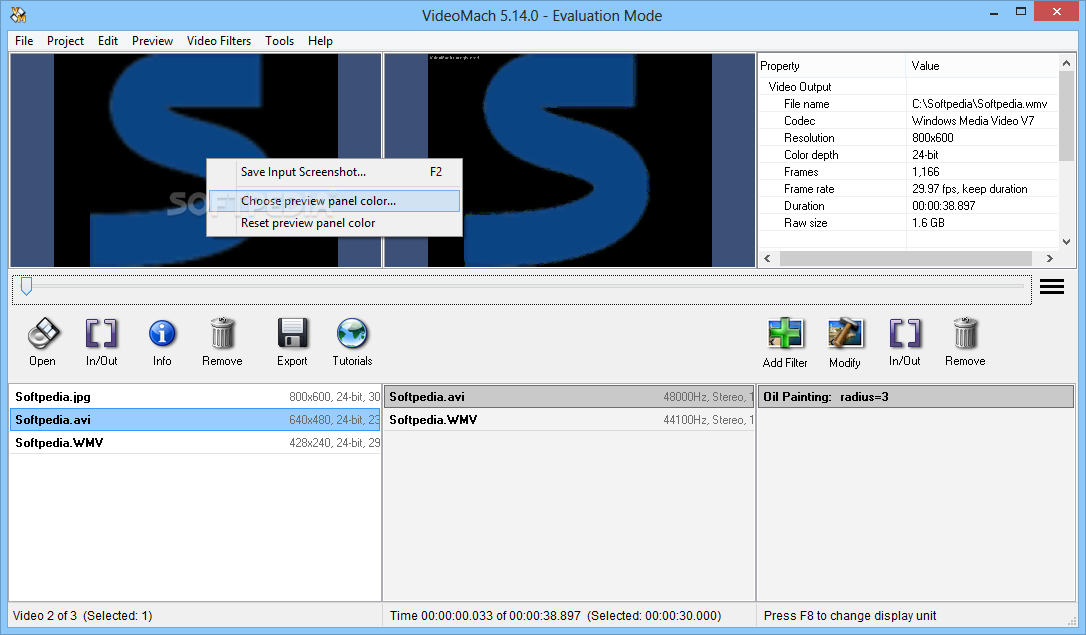Open the Project menu
Image resolution: width=1086 pixels, height=635 pixels.
tap(65, 41)
